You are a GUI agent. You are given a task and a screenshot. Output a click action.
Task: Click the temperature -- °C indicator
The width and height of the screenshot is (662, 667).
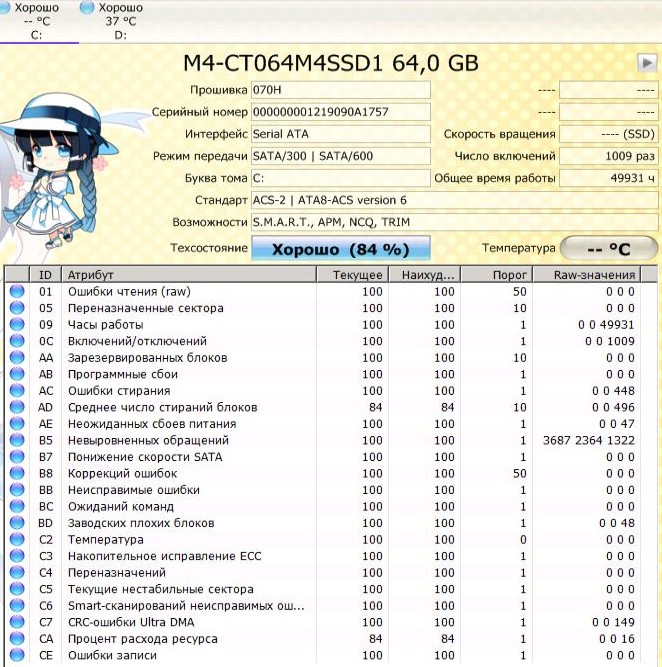[x=609, y=249]
